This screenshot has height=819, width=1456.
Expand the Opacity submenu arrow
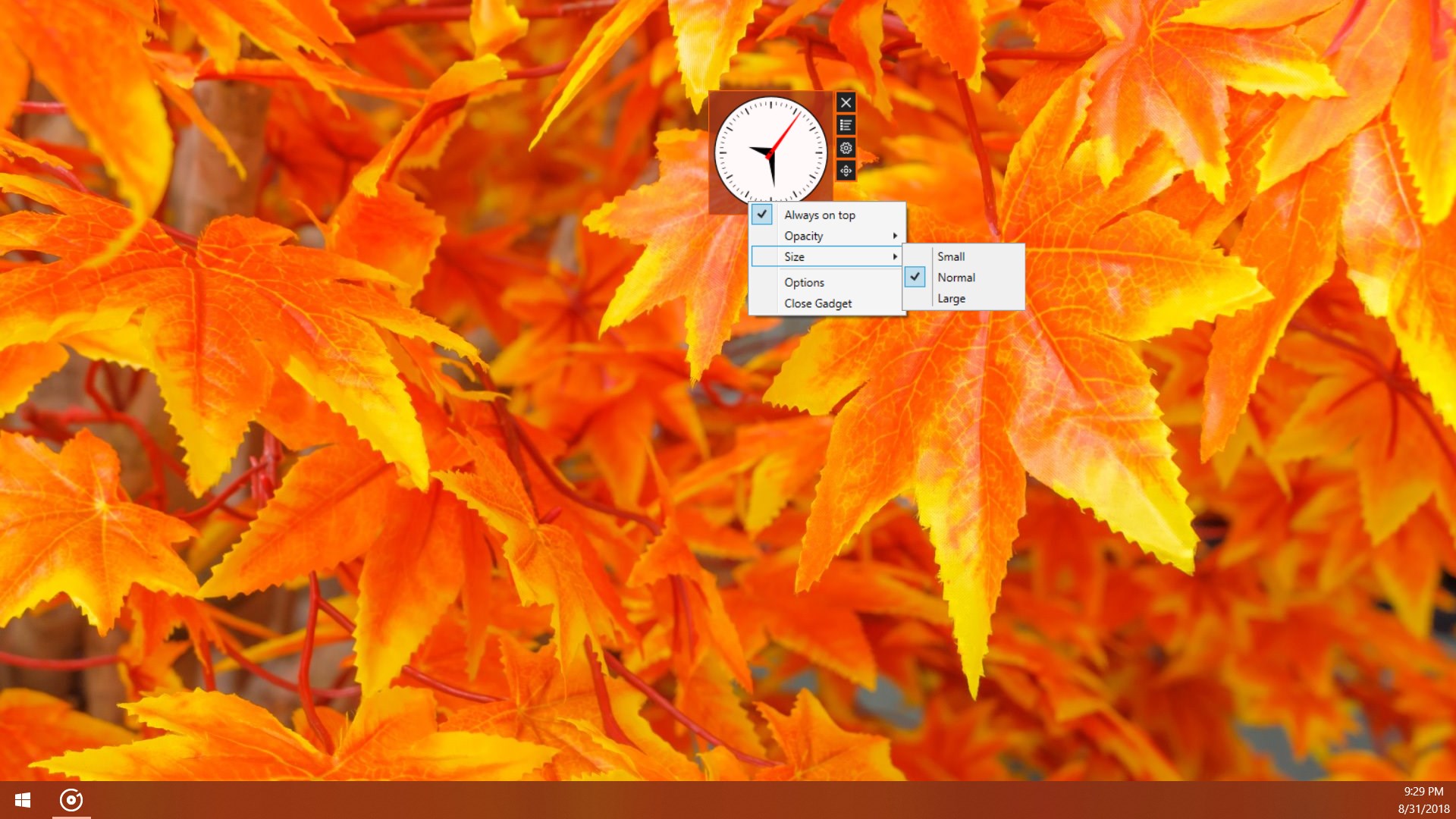point(895,236)
